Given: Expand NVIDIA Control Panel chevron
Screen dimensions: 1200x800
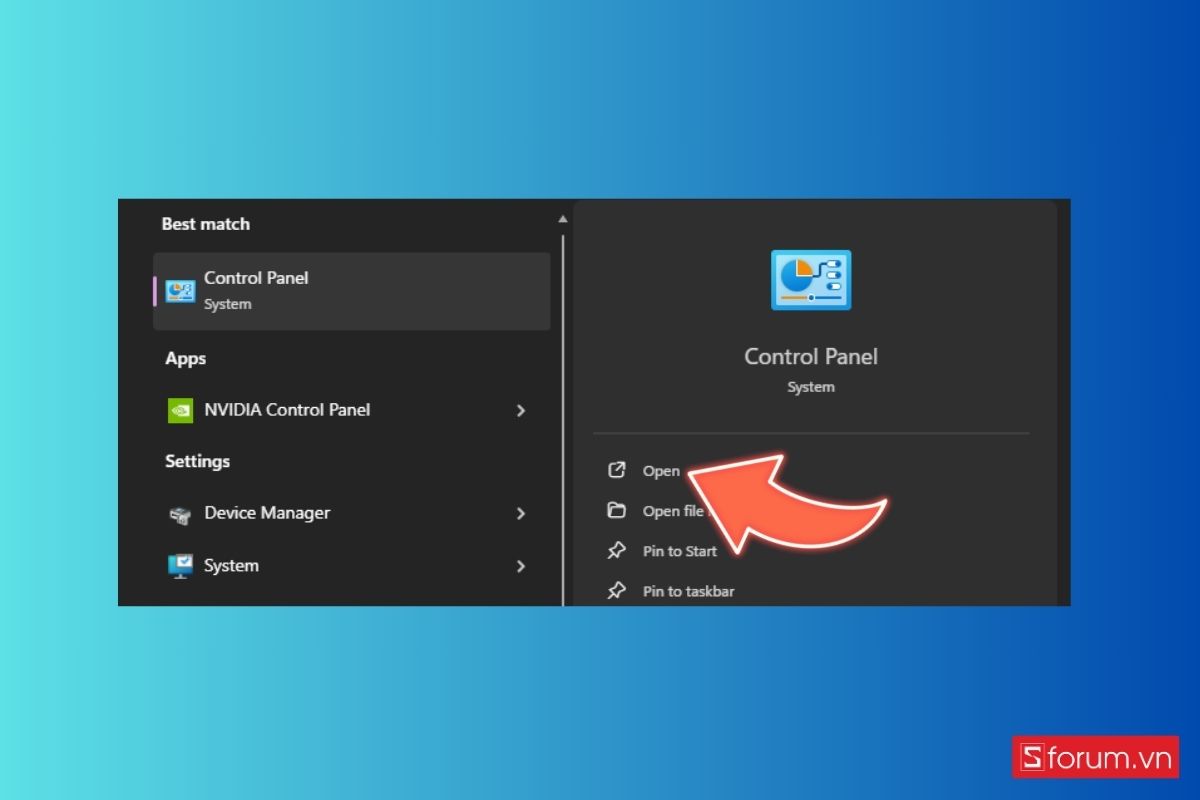Looking at the screenshot, I should [x=521, y=410].
